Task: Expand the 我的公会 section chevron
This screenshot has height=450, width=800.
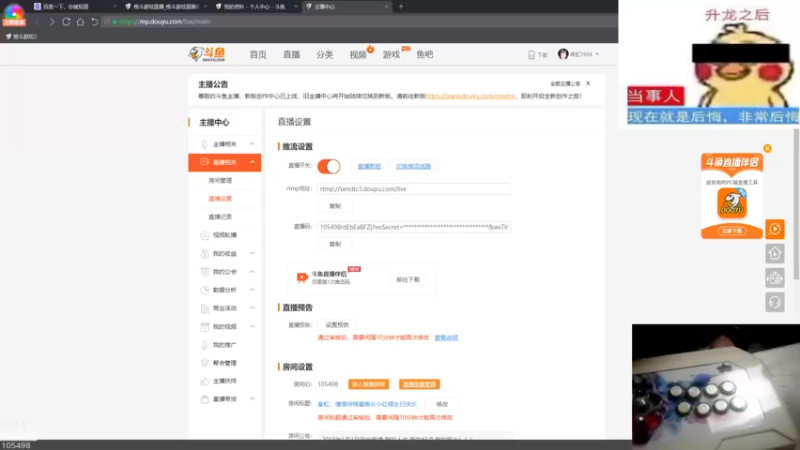Action: pyautogui.click(x=252, y=272)
